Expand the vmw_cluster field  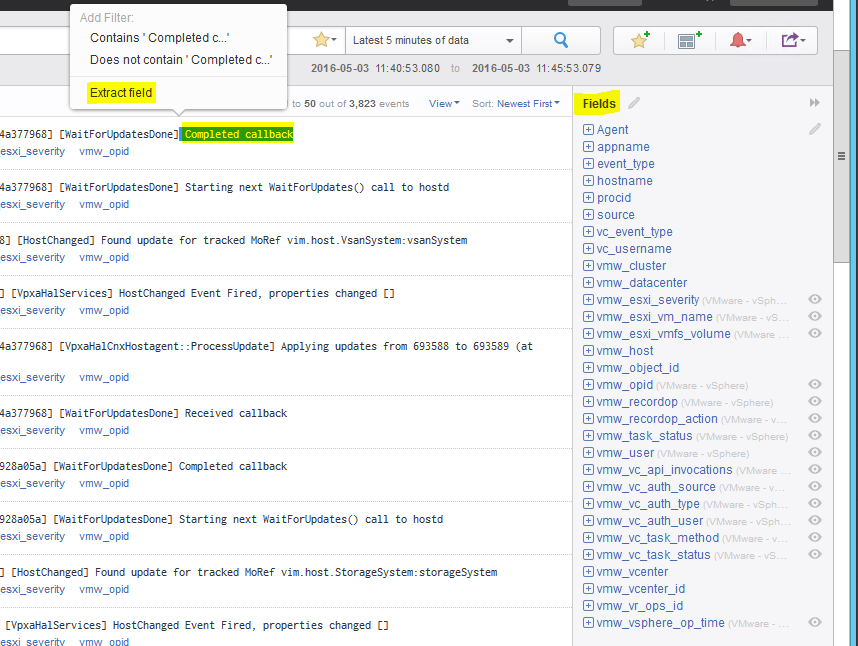coord(588,265)
